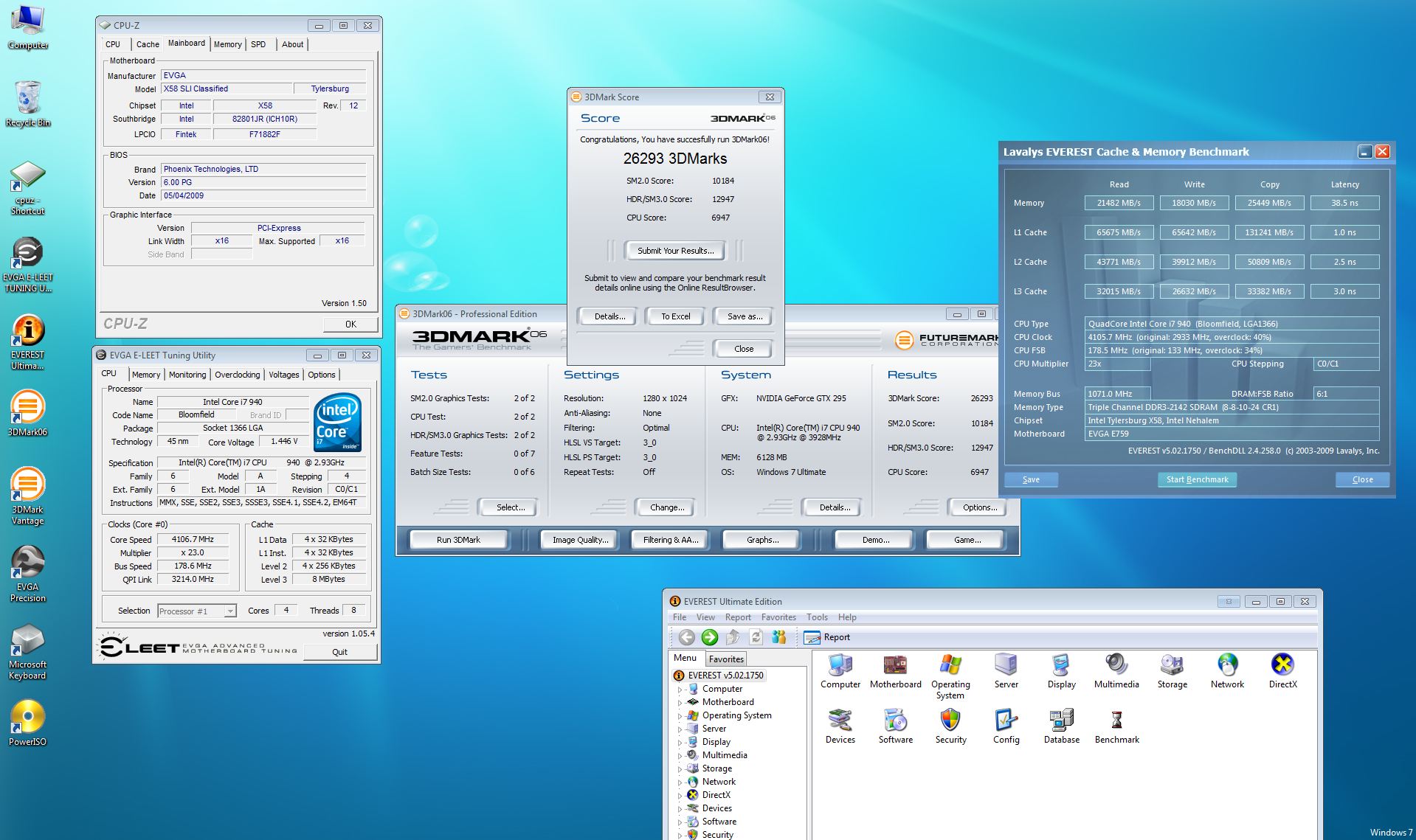Expand the Operating System node in EVEREST tree
1416x840 pixels.
coord(680,716)
